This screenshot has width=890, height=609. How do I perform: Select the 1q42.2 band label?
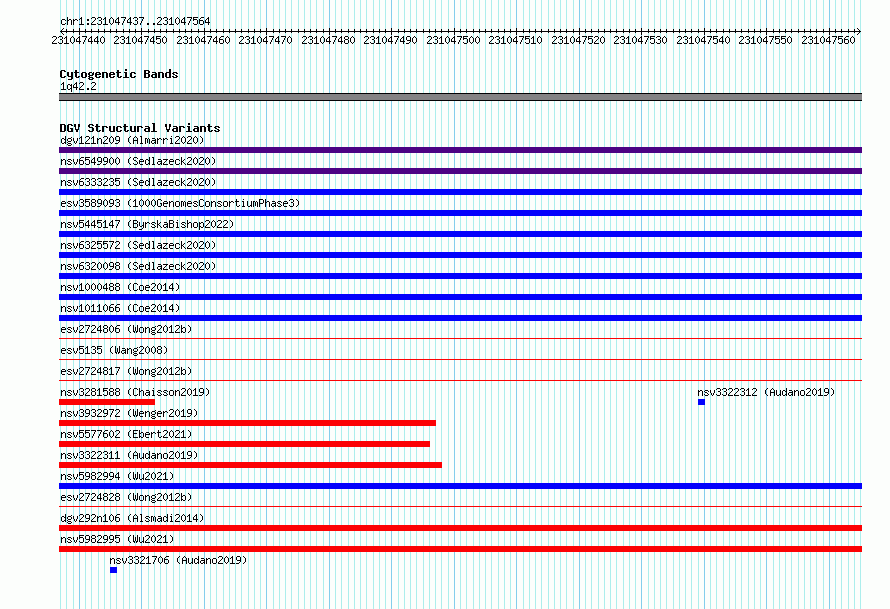coord(78,86)
